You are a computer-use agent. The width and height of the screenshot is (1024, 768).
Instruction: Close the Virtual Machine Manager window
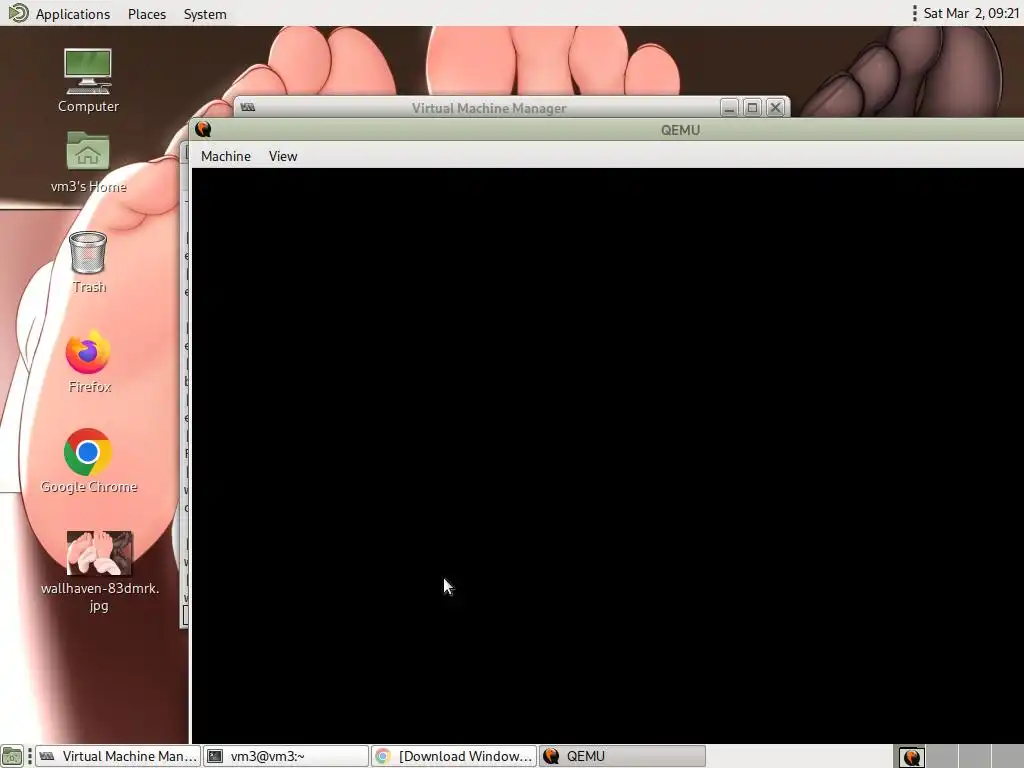click(775, 108)
